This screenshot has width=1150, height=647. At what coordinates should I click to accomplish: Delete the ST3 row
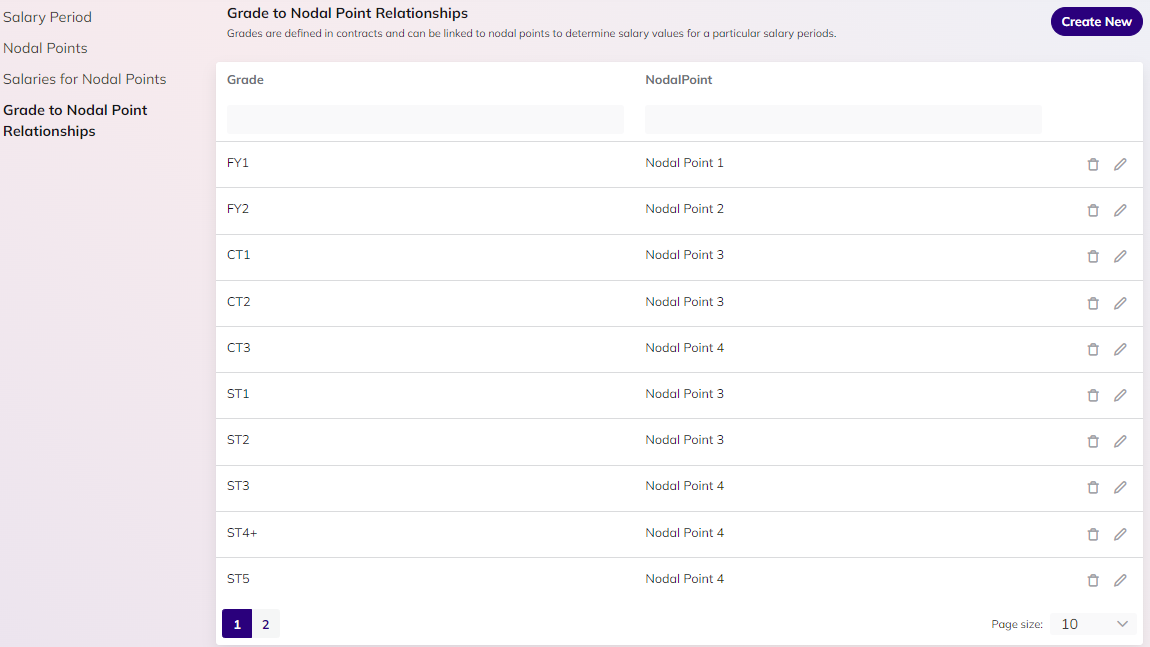(x=1093, y=488)
